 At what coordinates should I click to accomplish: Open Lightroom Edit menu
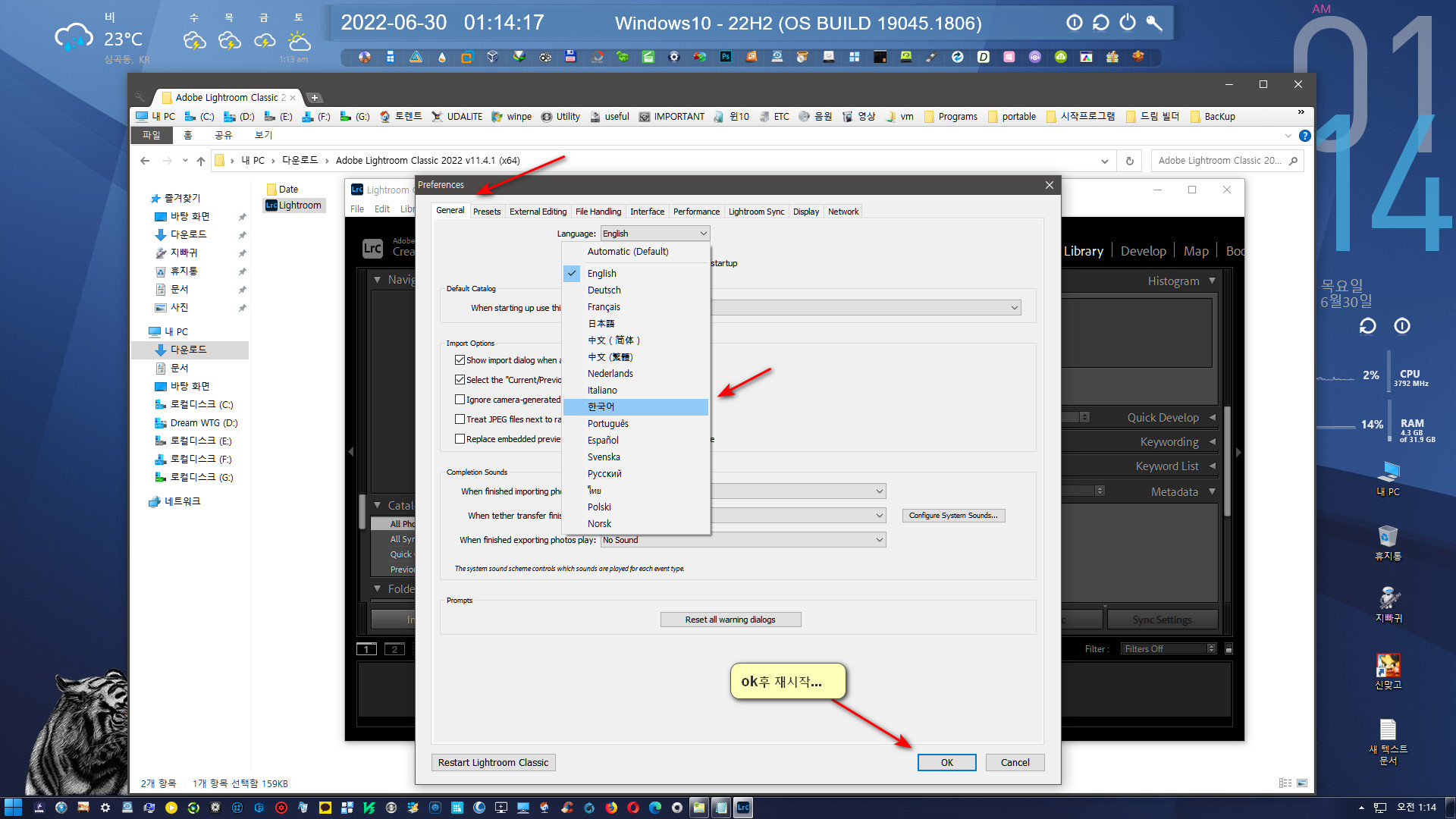pos(381,209)
